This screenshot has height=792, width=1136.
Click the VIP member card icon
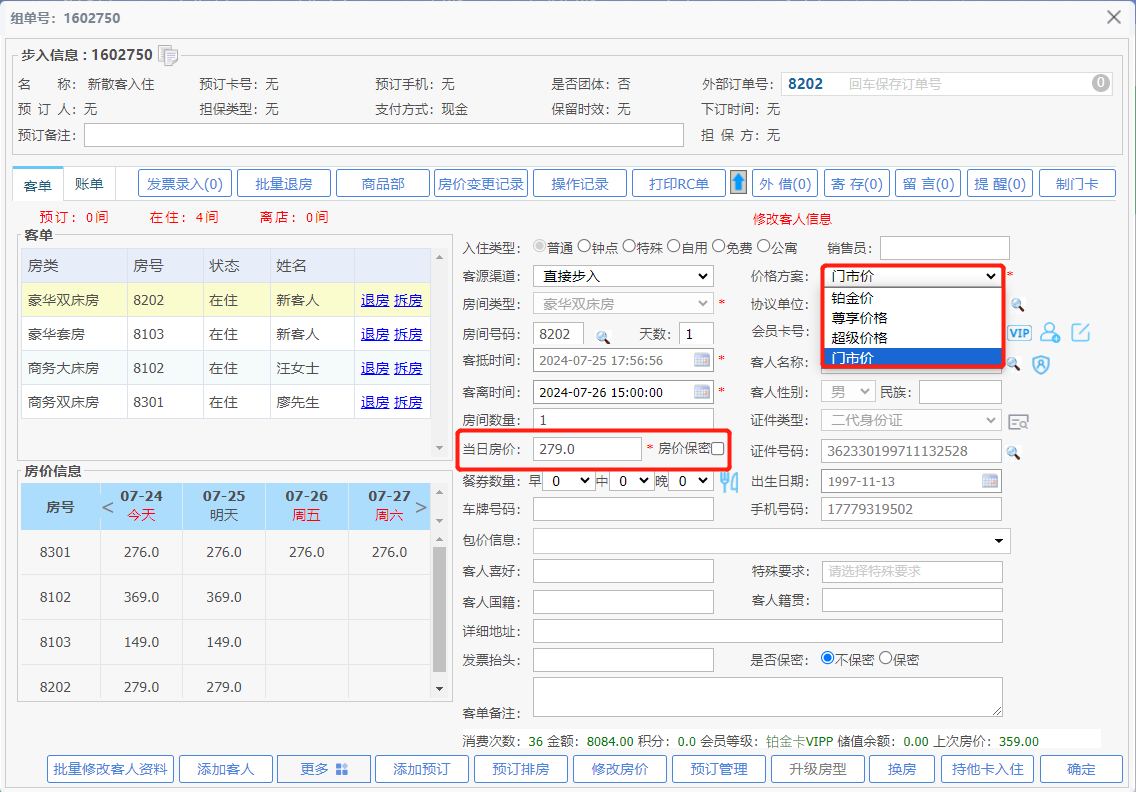[x=1019, y=333]
